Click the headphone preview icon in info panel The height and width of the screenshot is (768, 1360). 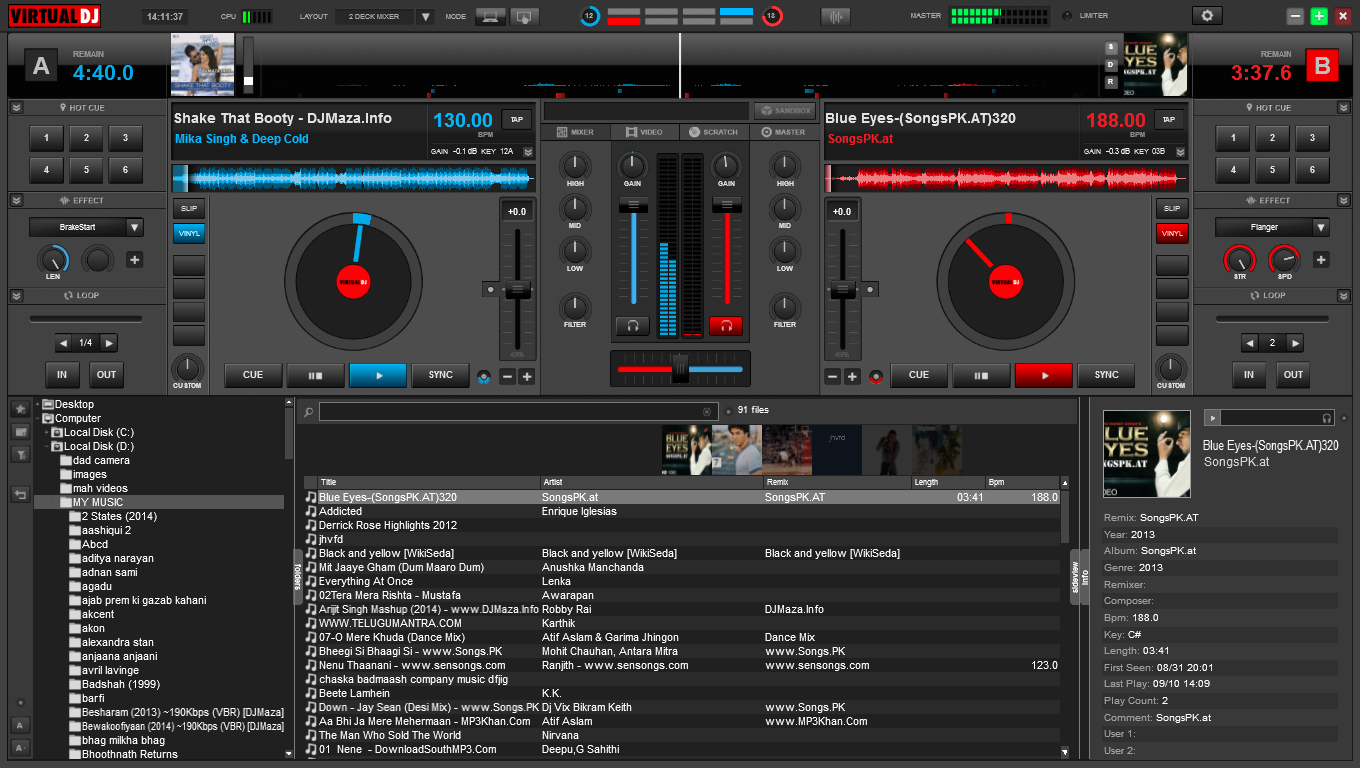[1327, 418]
